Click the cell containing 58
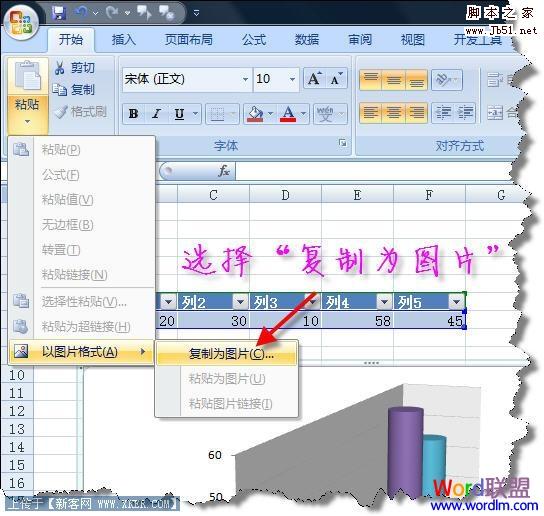544x516 pixels. 357,321
